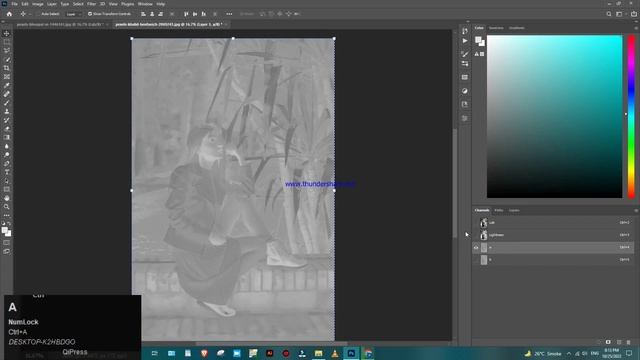The height and width of the screenshot is (360, 640).
Task: Open the search icon at top right
Action: coord(609,14)
